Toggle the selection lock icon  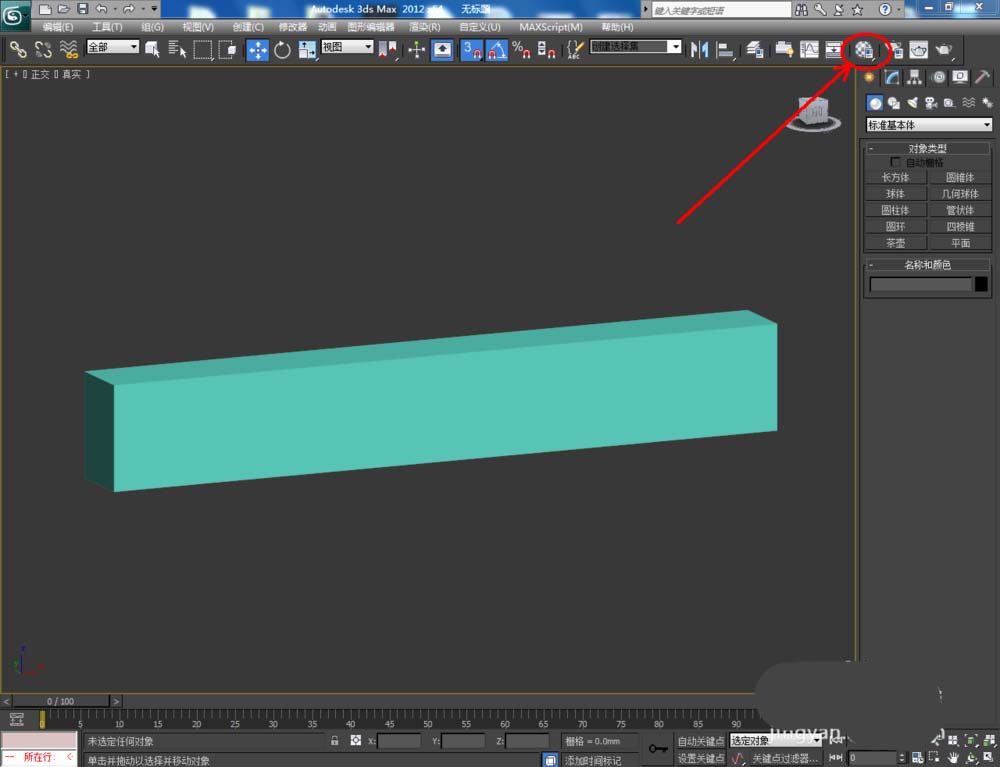(x=335, y=741)
